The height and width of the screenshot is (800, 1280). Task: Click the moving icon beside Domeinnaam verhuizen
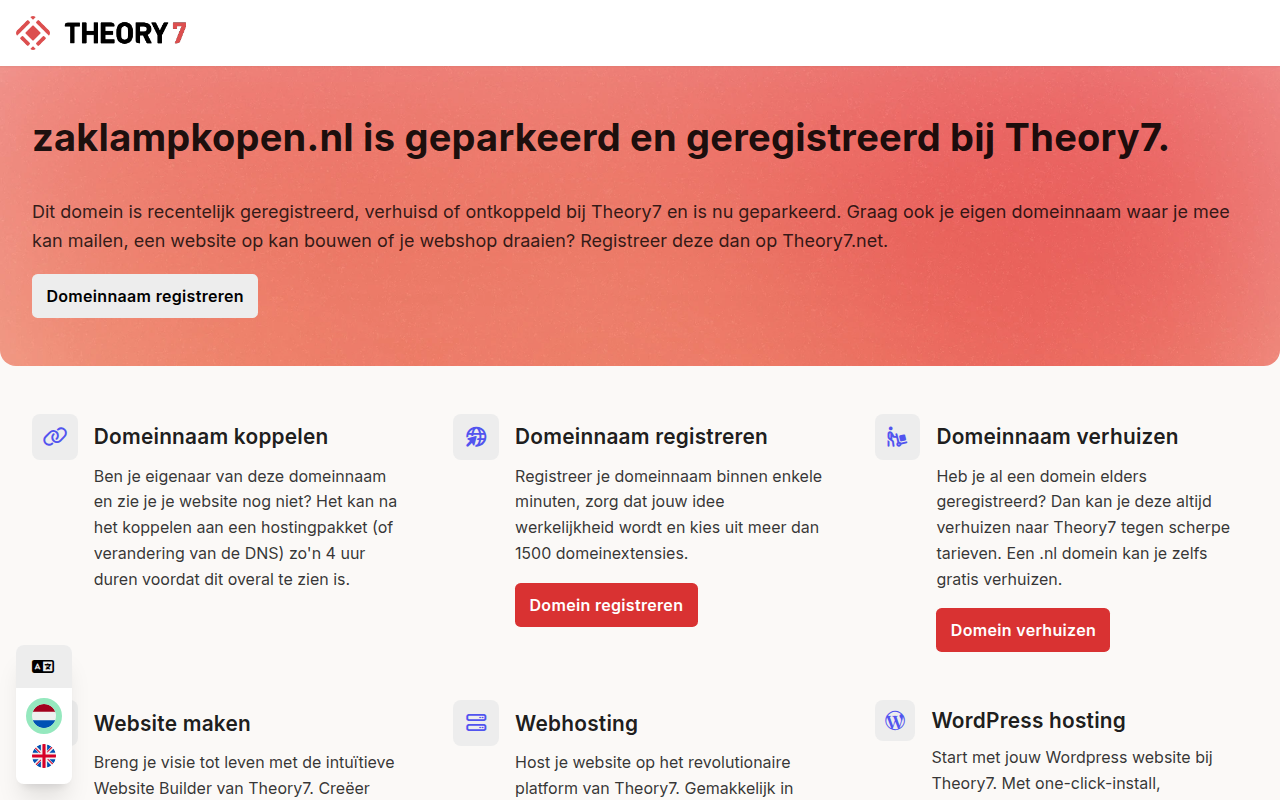click(x=898, y=437)
